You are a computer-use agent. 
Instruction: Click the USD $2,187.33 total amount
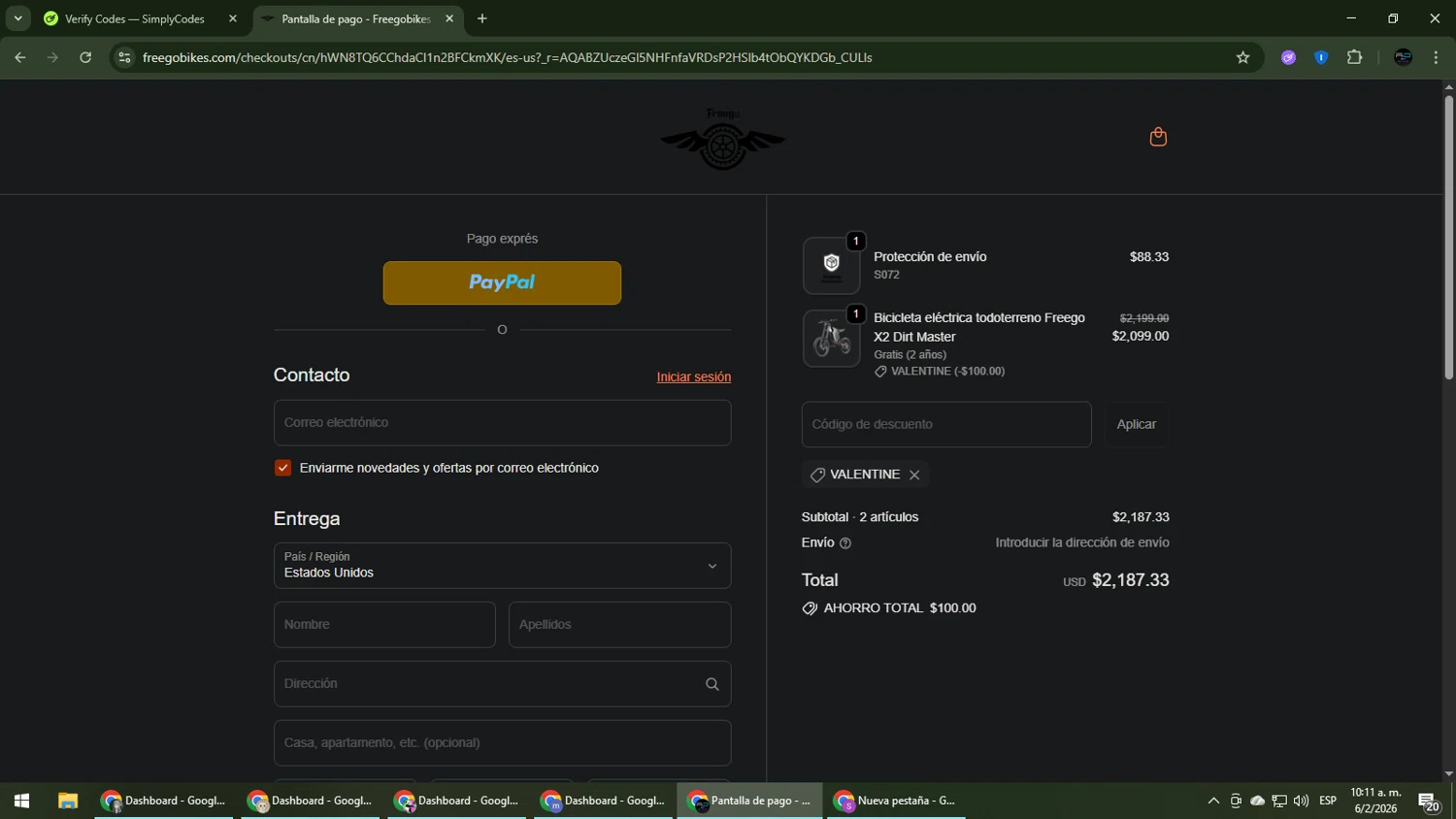(x=1115, y=580)
